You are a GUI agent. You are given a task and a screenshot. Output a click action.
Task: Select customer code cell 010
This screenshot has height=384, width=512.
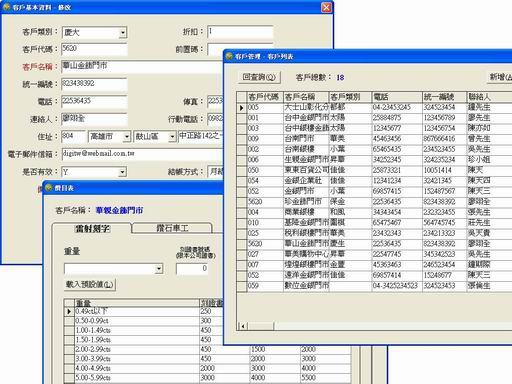coord(265,223)
